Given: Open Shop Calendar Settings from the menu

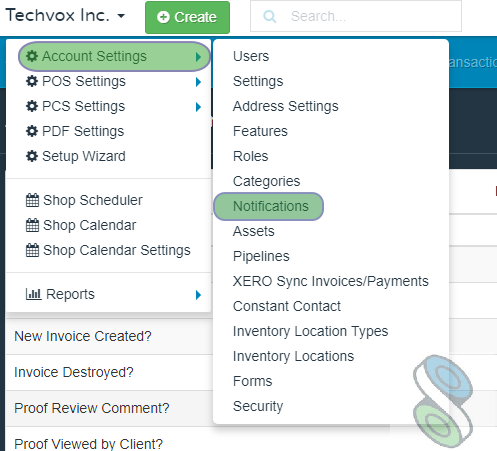Looking at the screenshot, I should coord(109,250).
